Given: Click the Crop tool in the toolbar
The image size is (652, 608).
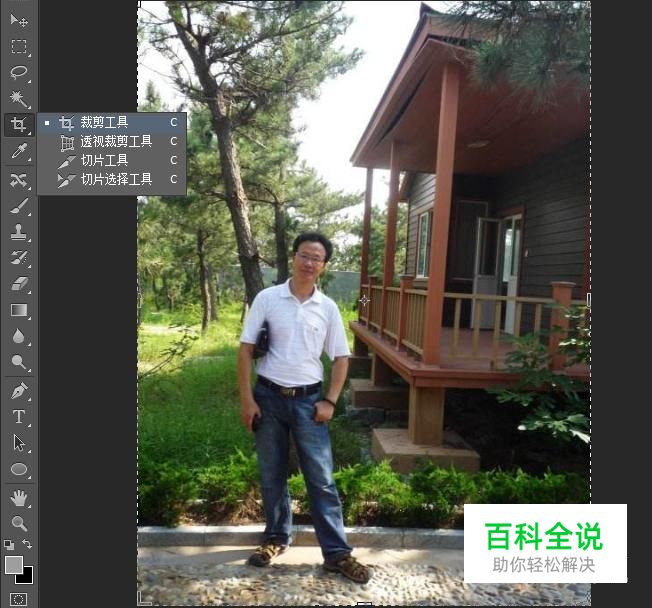Looking at the screenshot, I should tap(19, 124).
